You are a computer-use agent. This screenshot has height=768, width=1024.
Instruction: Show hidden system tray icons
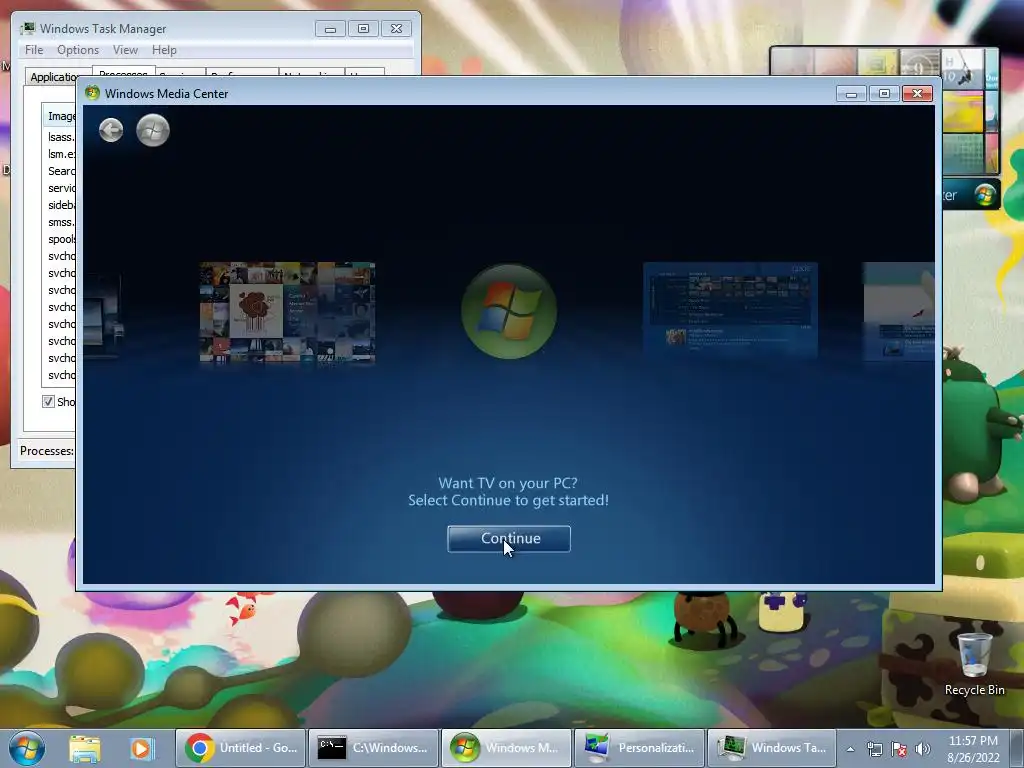(x=850, y=749)
